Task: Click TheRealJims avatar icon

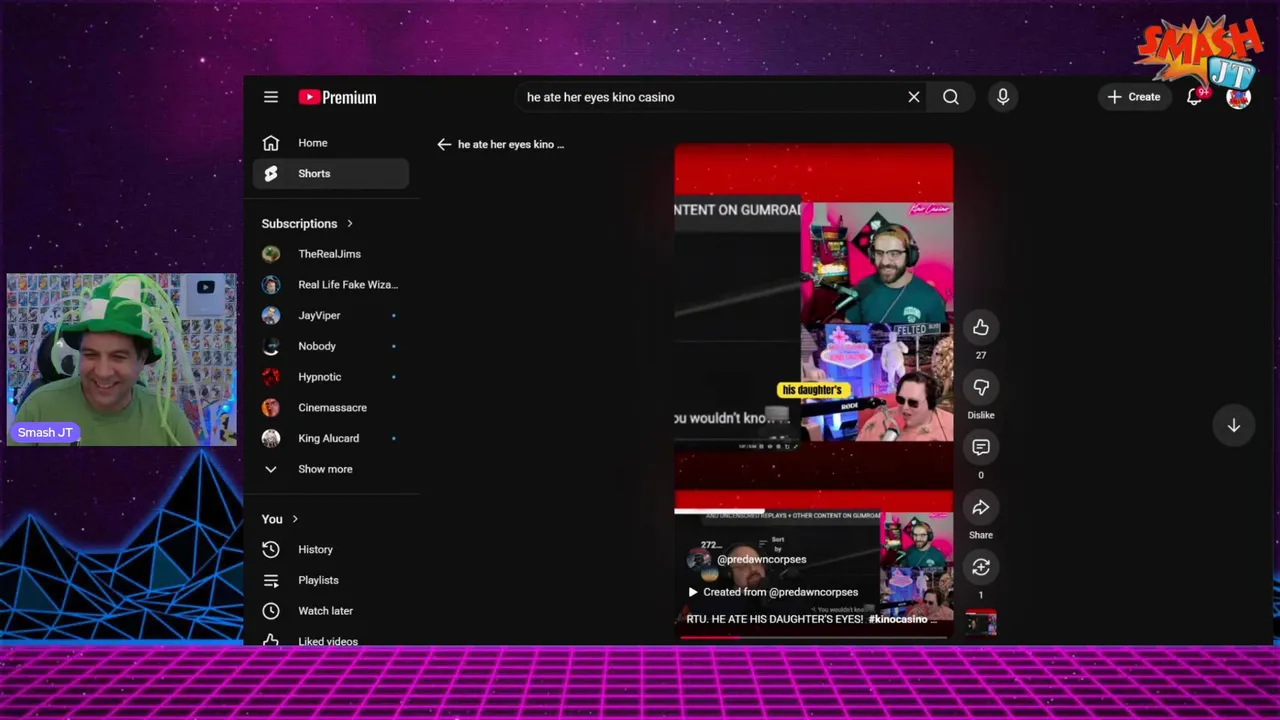Action: point(271,254)
